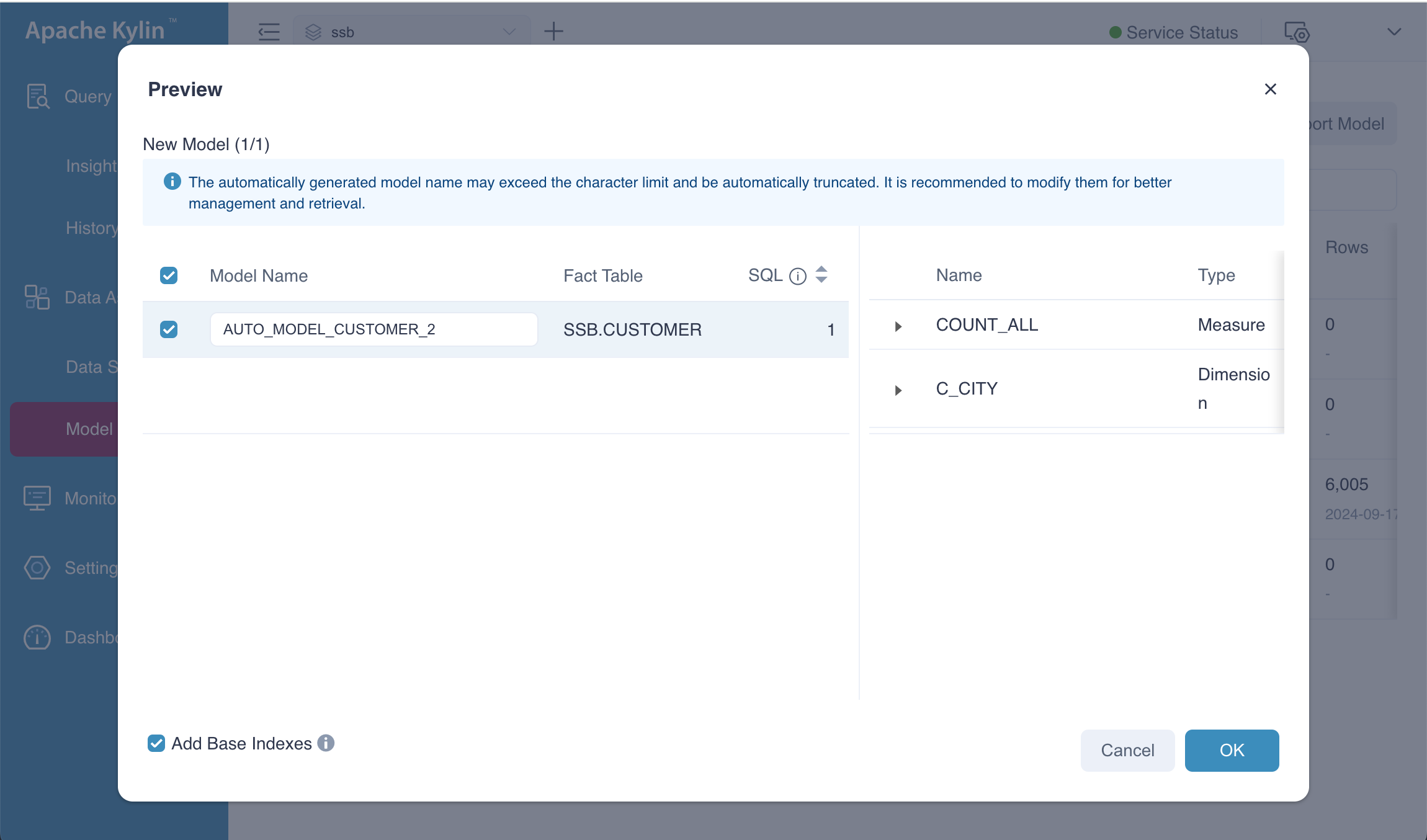Cancel the Preview dialog
The width and height of the screenshot is (1427, 840).
[1127, 750]
